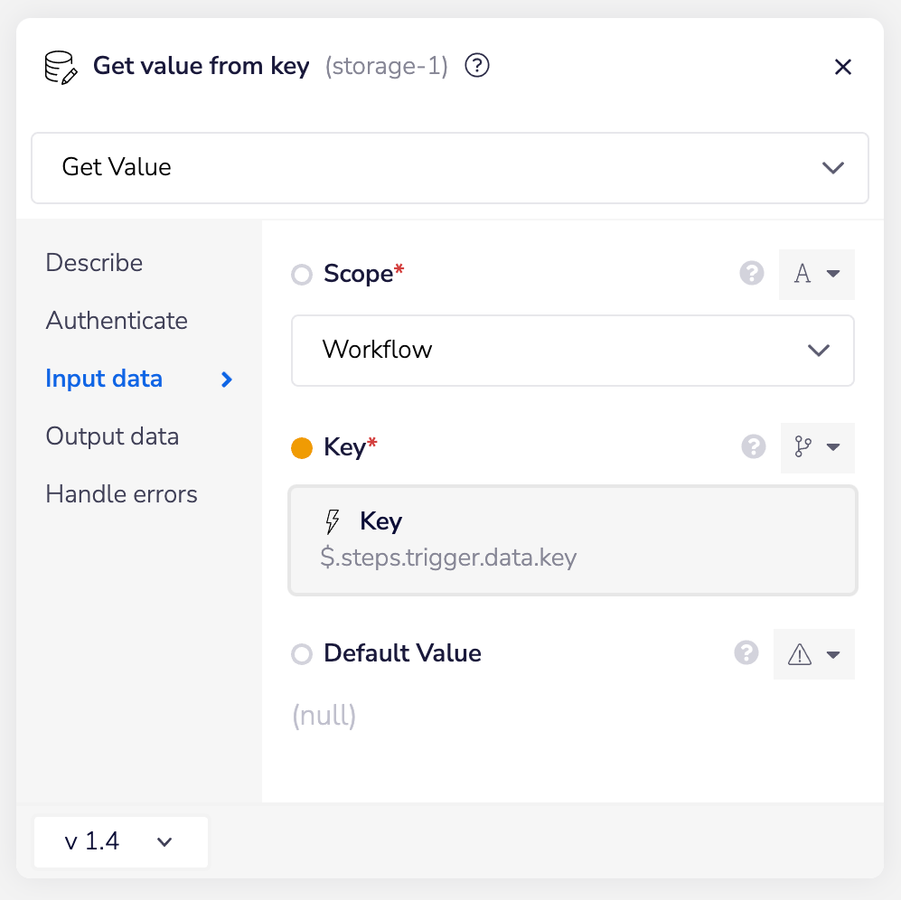Click the Scope help question mark icon
This screenshot has width=901, height=900.
[752, 274]
